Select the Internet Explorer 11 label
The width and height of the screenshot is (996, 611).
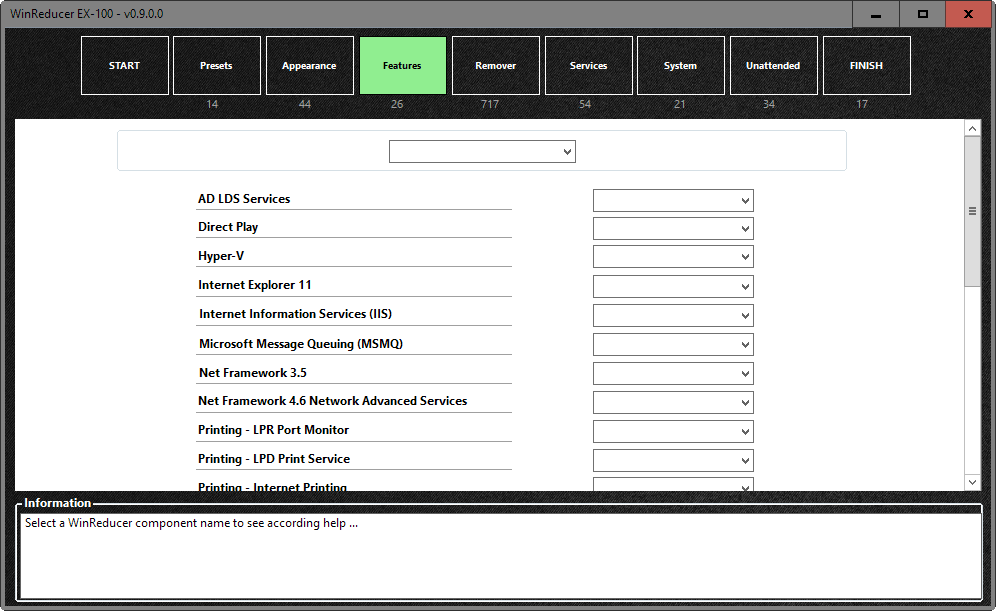click(x=255, y=285)
